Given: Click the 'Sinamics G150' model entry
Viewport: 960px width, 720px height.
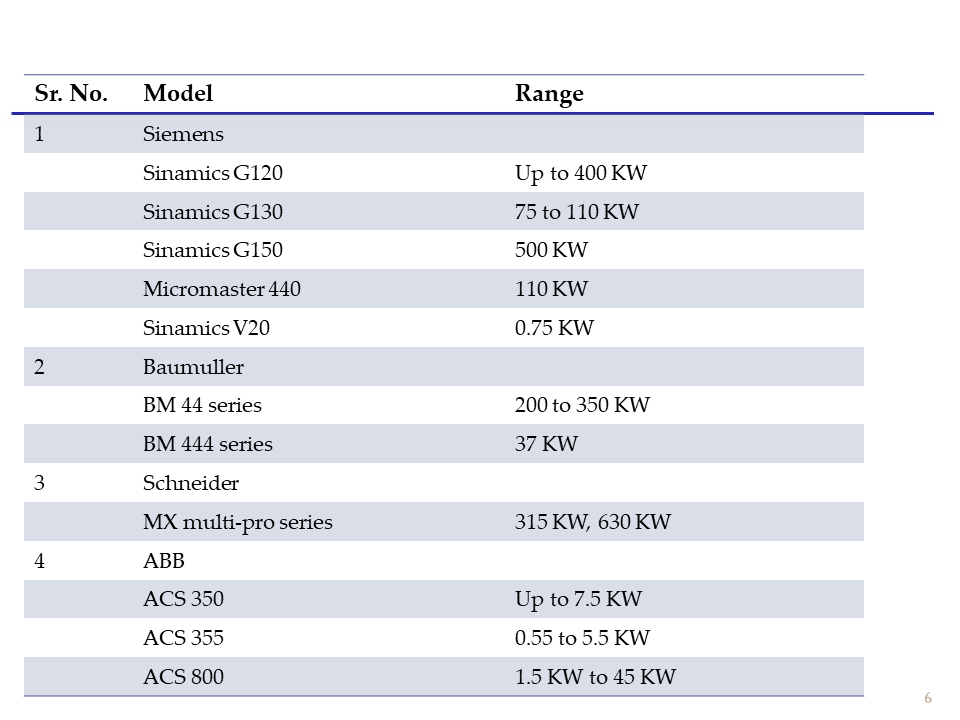Looking at the screenshot, I should tap(213, 250).
